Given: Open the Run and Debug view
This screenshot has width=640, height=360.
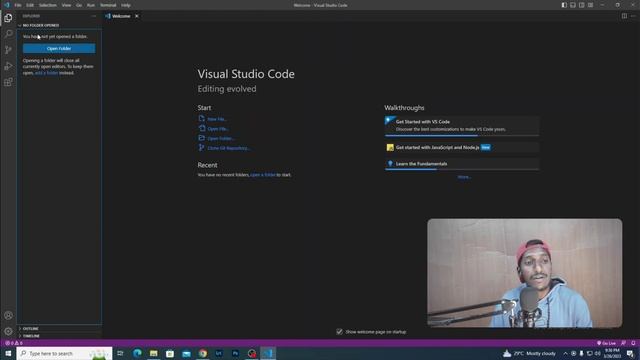Looking at the screenshot, I should tap(8, 66).
